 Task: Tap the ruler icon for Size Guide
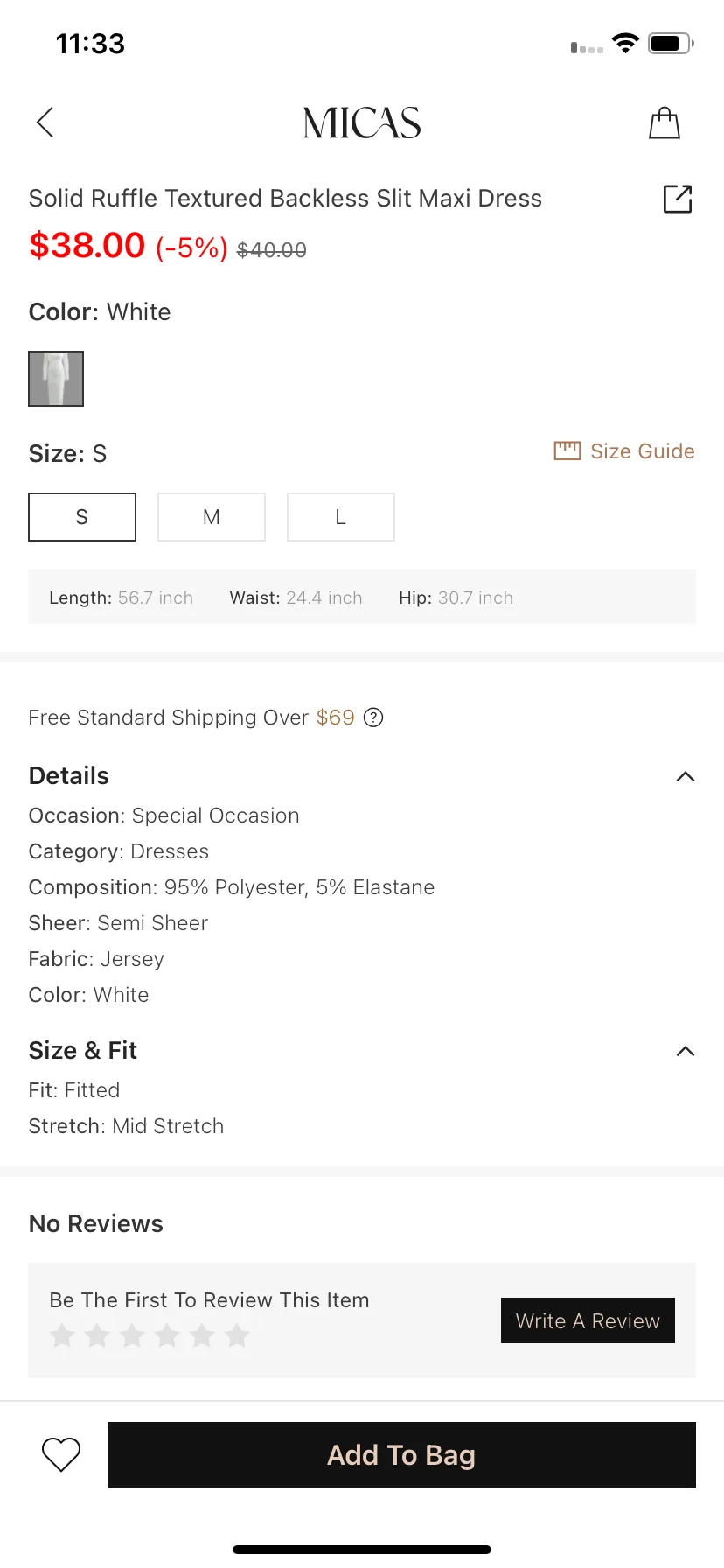pos(567,451)
